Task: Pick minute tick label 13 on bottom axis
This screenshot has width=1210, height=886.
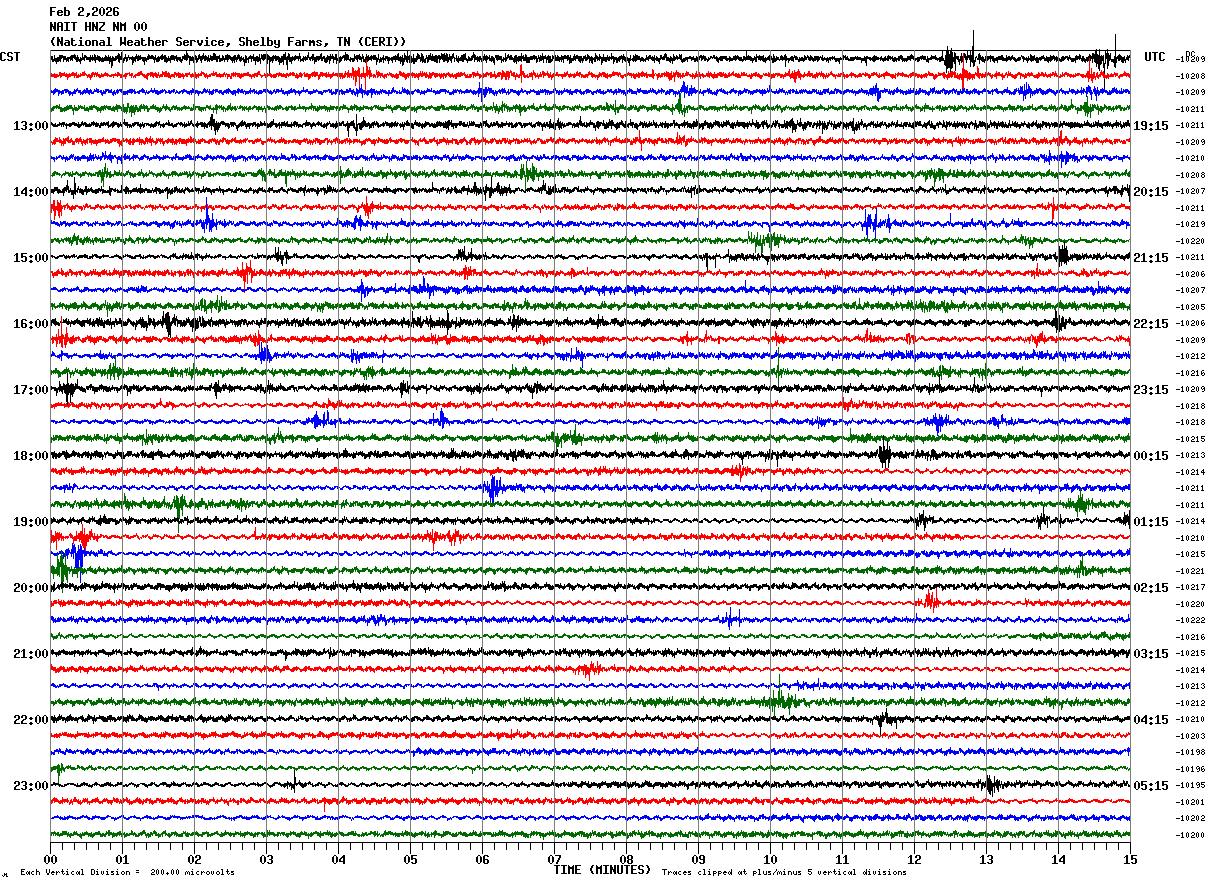Action: [986, 859]
